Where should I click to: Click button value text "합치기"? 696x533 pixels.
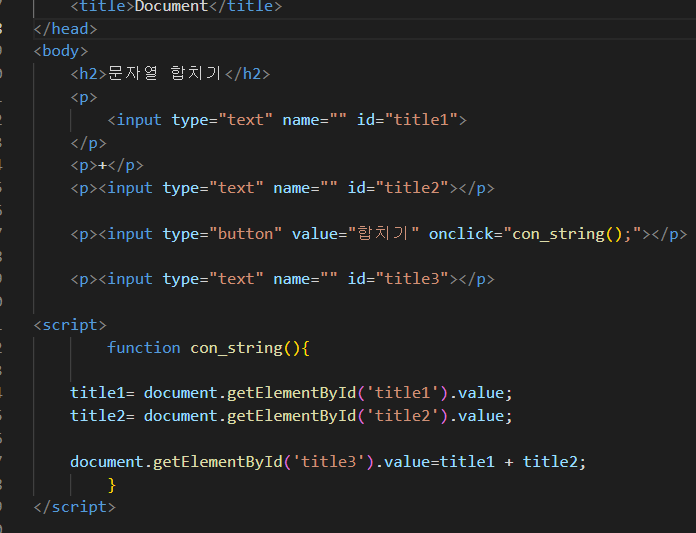point(384,233)
